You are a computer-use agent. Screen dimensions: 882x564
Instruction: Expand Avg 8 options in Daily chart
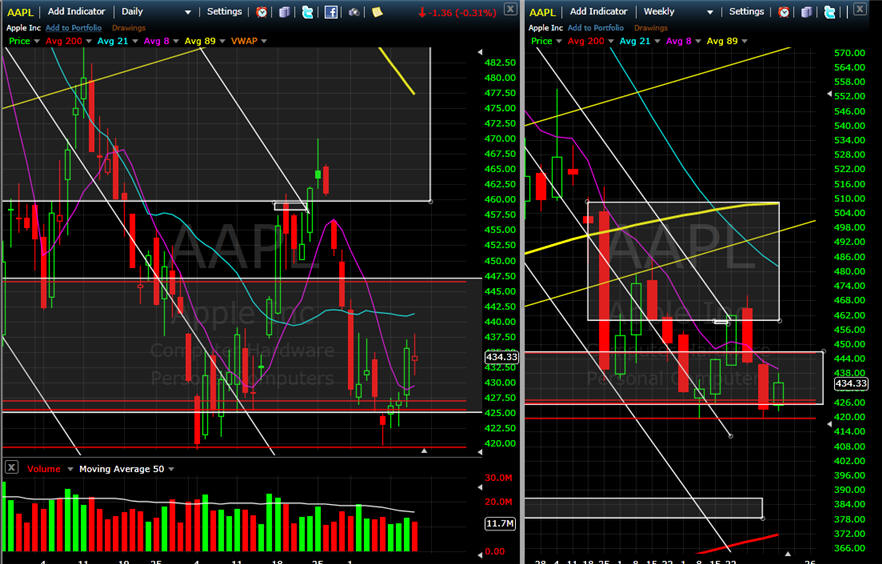click(176, 41)
